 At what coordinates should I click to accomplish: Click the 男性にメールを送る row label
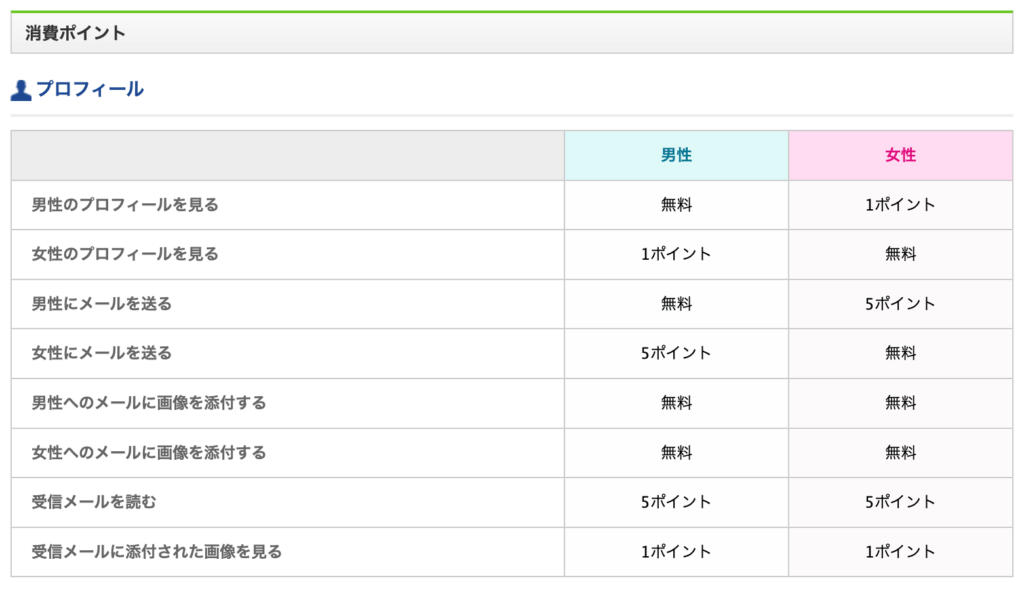pyautogui.click(x=101, y=304)
